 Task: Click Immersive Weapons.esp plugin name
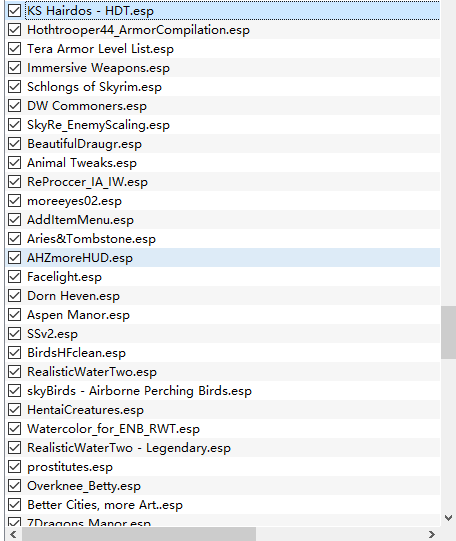pos(98,68)
